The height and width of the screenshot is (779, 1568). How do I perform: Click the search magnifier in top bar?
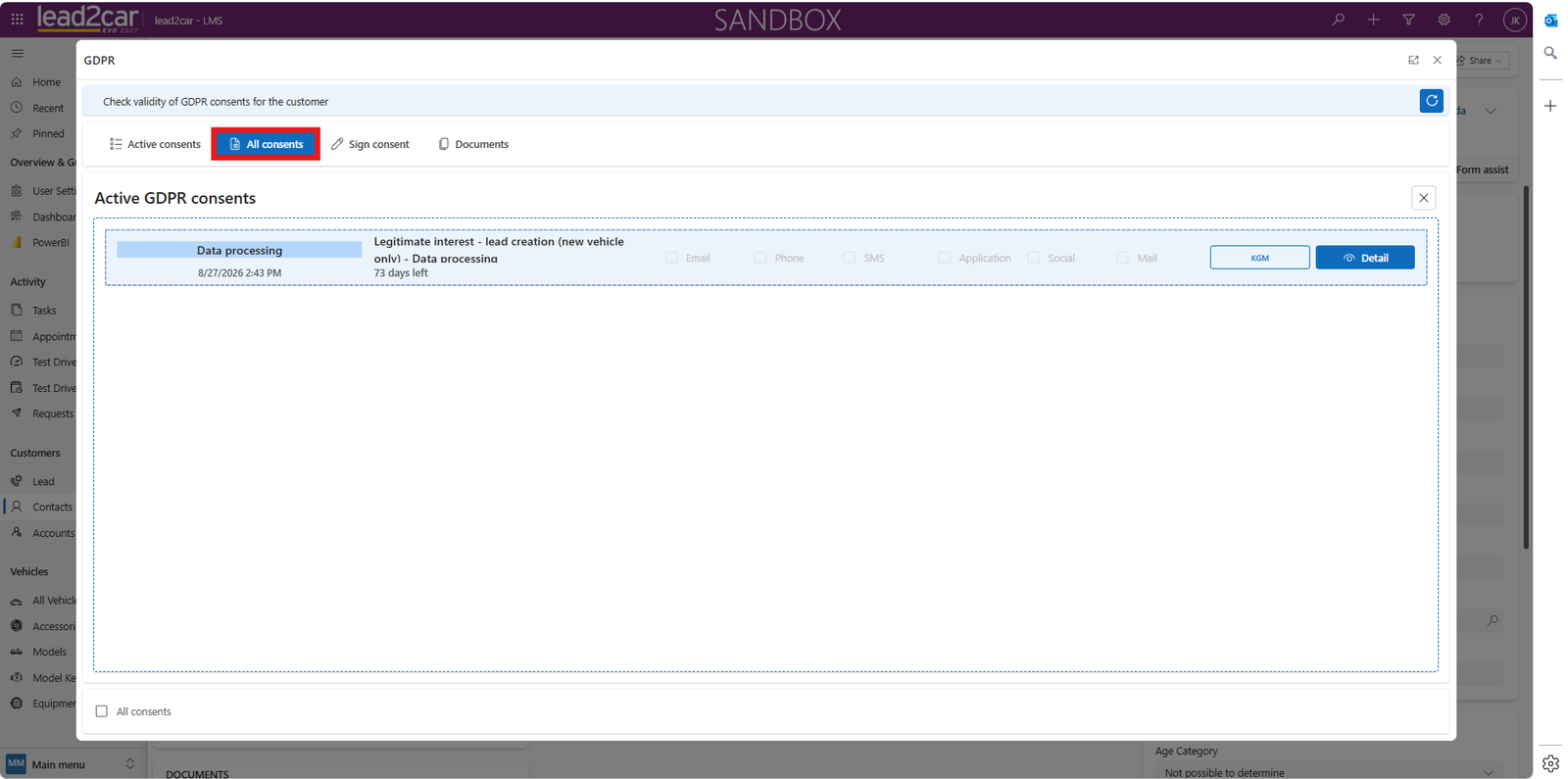[x=1338, y=20]
